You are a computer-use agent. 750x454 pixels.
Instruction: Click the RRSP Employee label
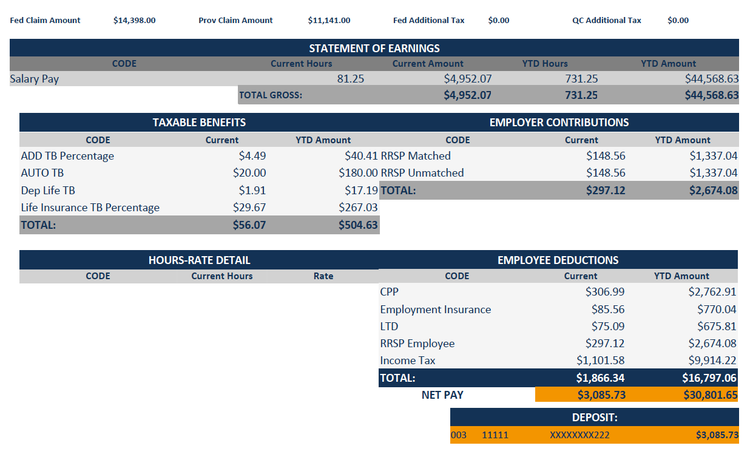coord(418,343)
